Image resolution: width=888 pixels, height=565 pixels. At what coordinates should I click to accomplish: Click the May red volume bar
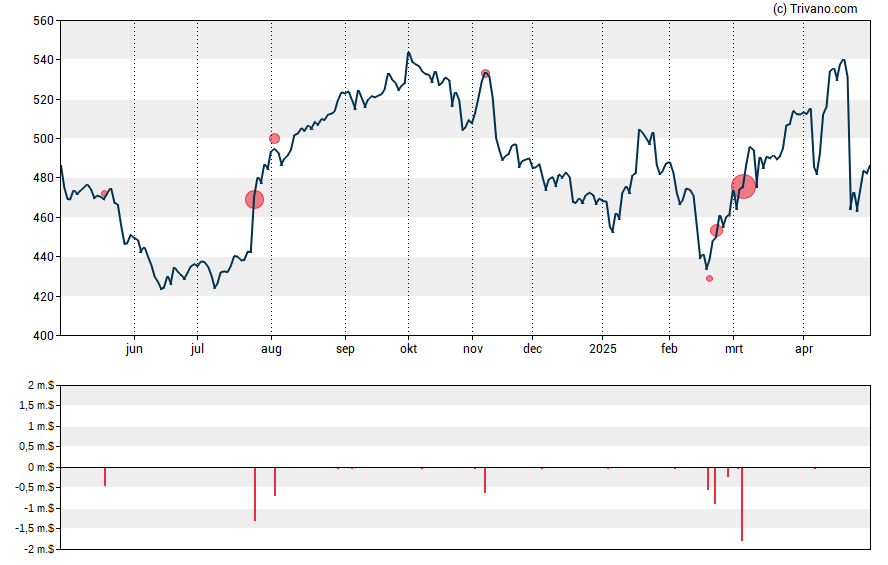pyautogui.click(x=105, y=477)
